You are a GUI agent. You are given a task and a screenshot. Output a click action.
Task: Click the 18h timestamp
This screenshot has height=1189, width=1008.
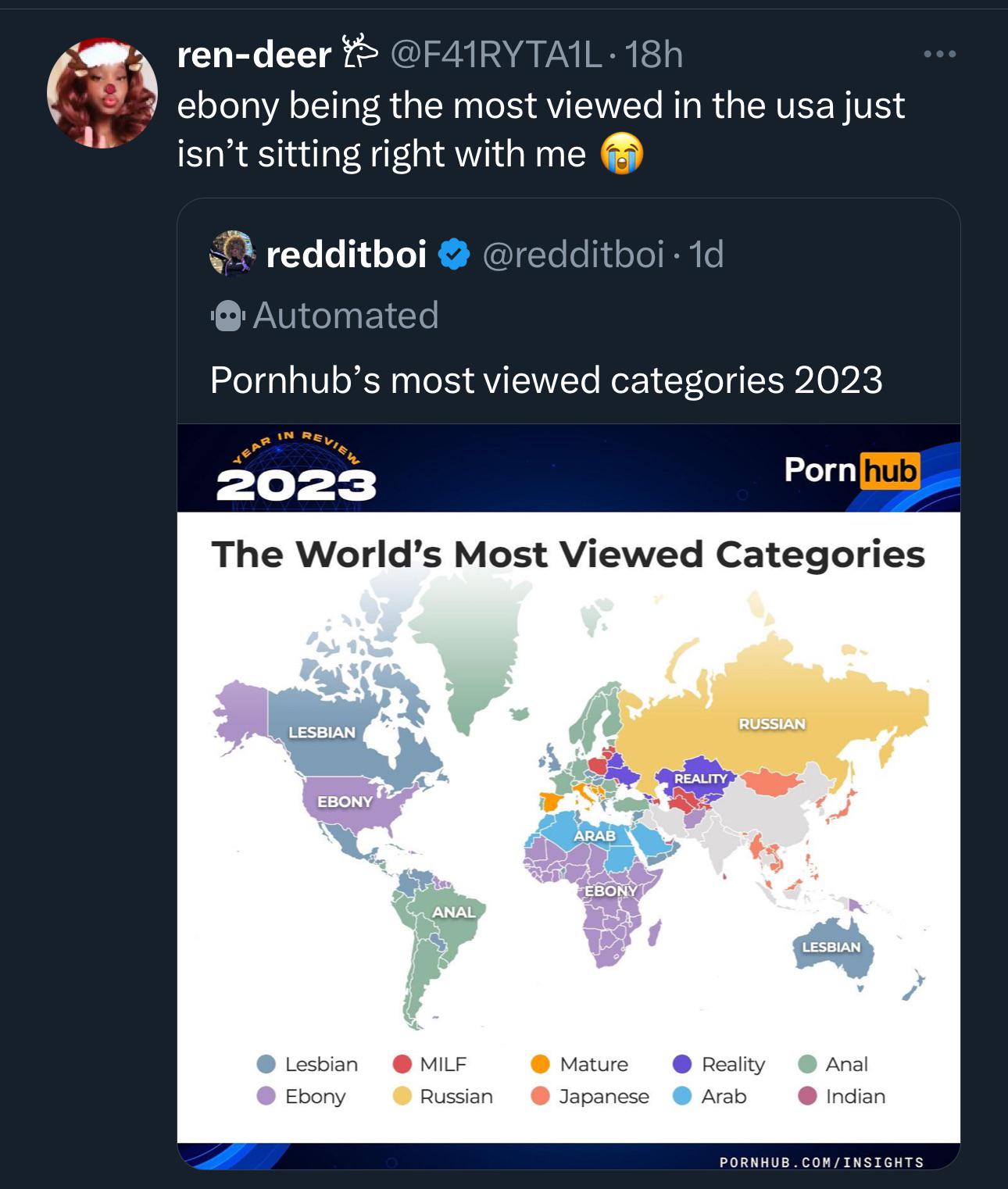pyautogui.click(x=654, y=55)
